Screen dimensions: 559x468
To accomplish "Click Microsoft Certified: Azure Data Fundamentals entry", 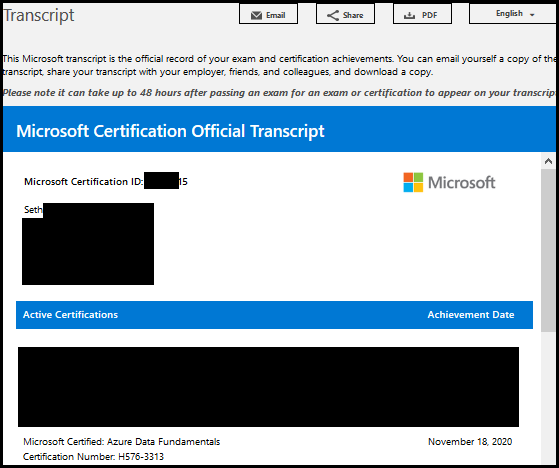I will tap(122, 442).
